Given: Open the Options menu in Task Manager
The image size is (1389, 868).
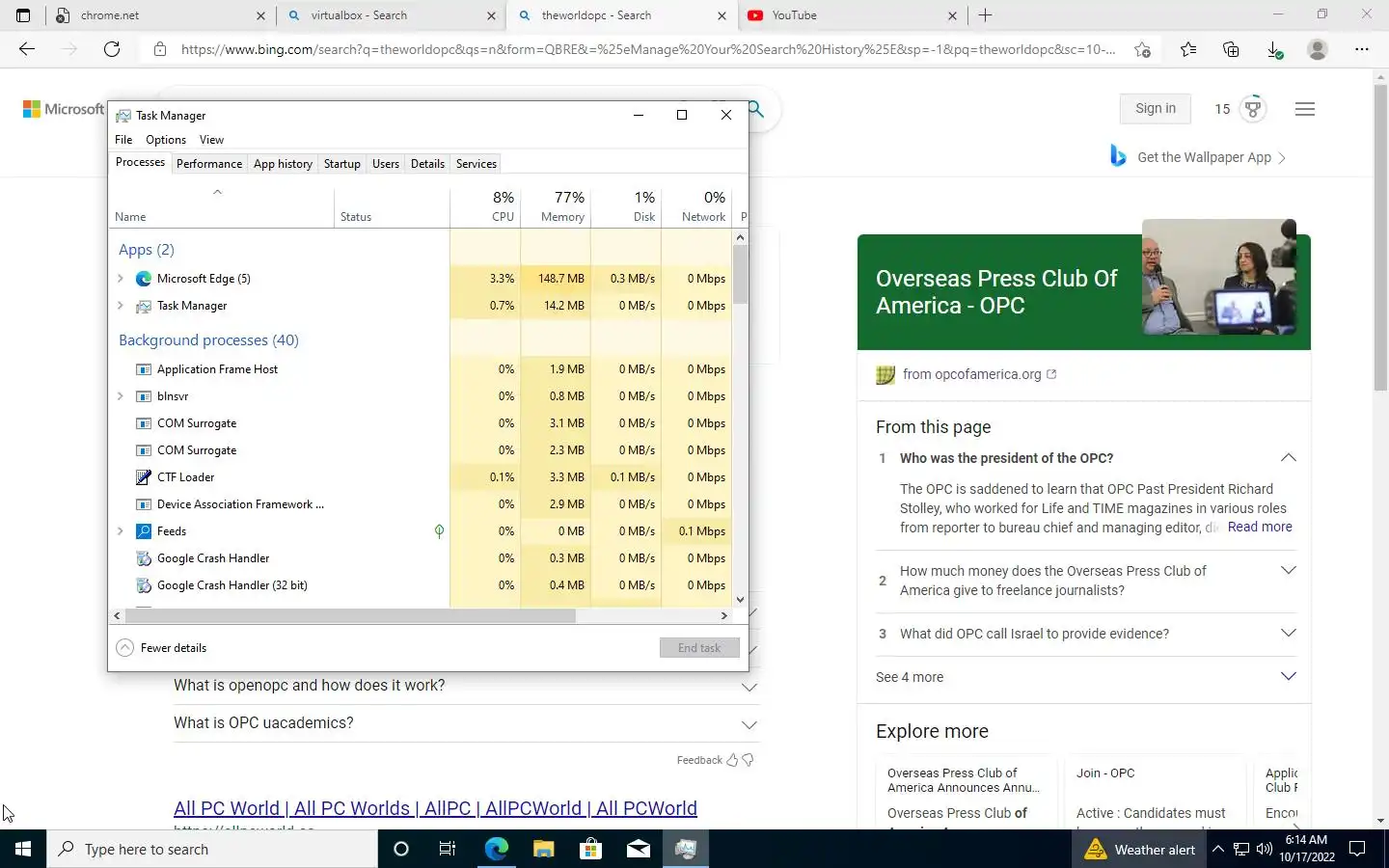Looking at the screenshot, I should point(166,140).
